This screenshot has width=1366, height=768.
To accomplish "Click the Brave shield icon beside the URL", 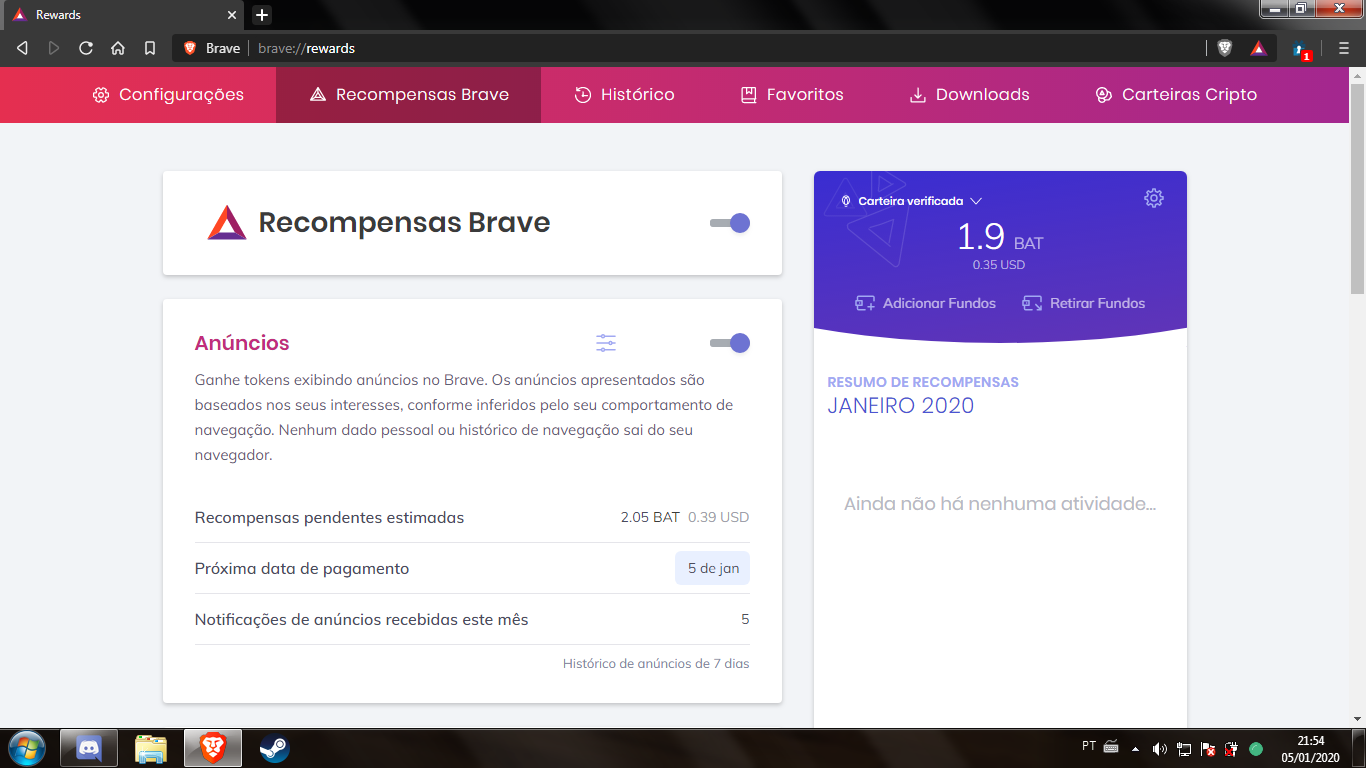I will (x=192, y=48).
